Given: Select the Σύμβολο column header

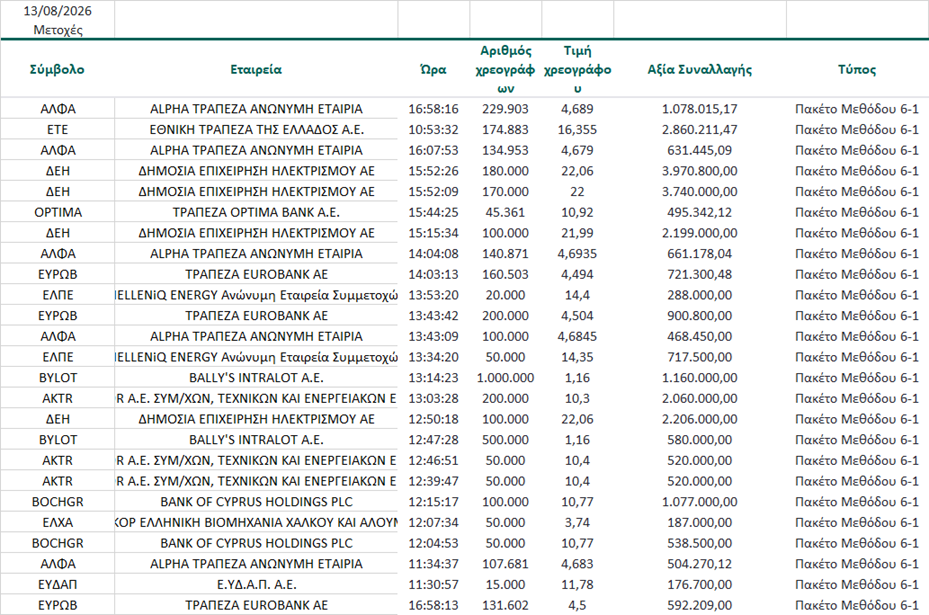Looking at the screenshot, I should click(57, 69).
